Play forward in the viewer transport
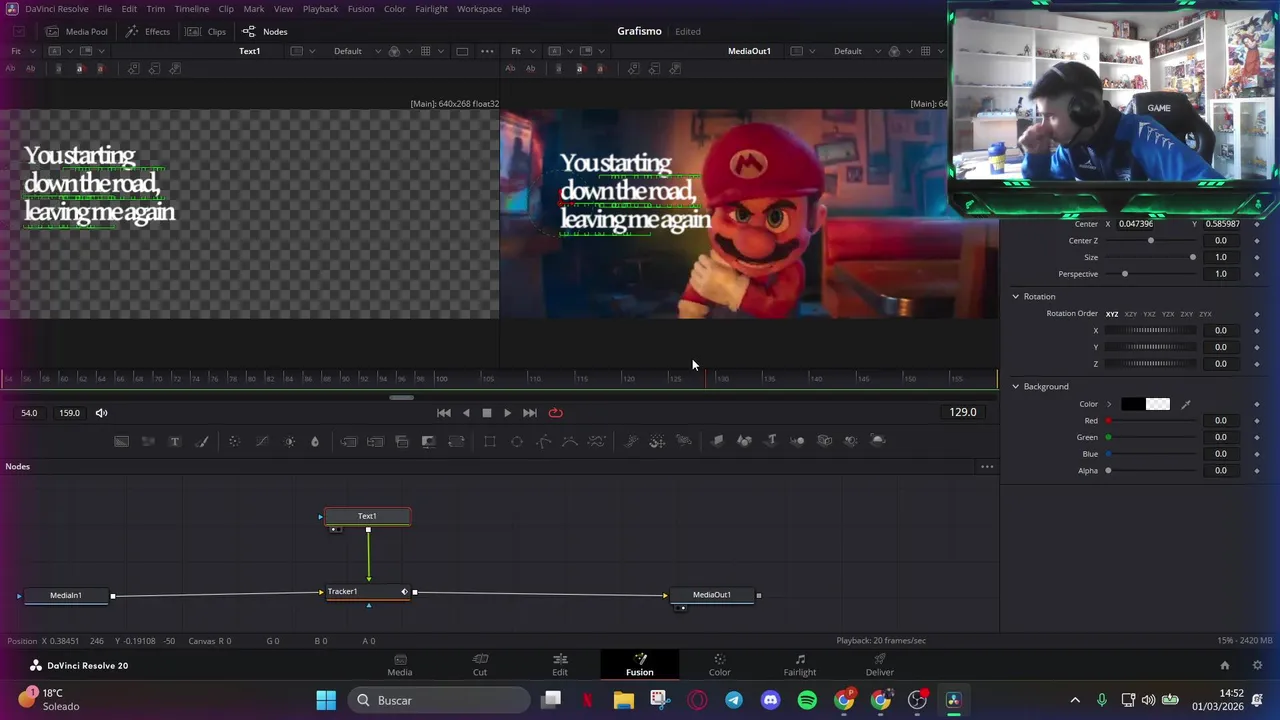The image size is (1280, 720). [x=507, y=413]
